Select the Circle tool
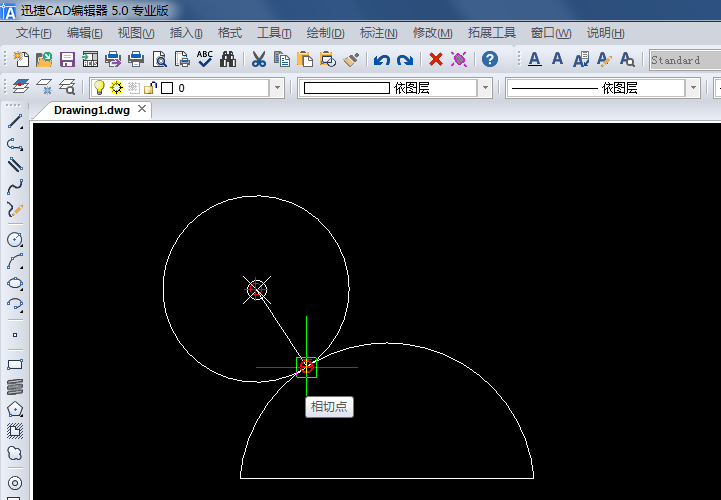 coord(15,240)
